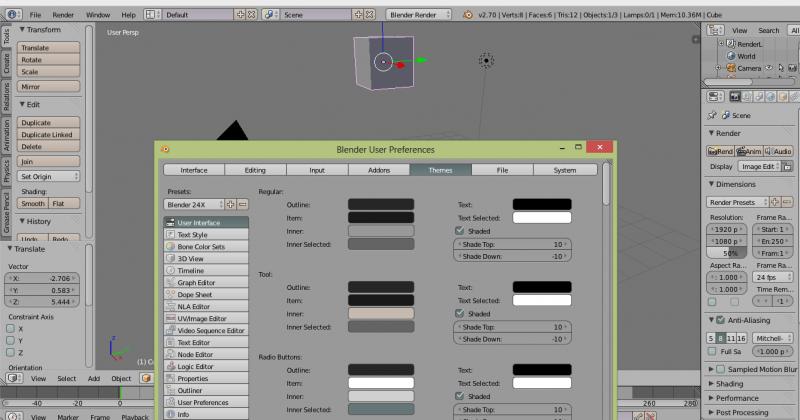Toggle Shaded checkbox under Regular
The height and width of the screenshot is (420, 800).
[459, 231]
